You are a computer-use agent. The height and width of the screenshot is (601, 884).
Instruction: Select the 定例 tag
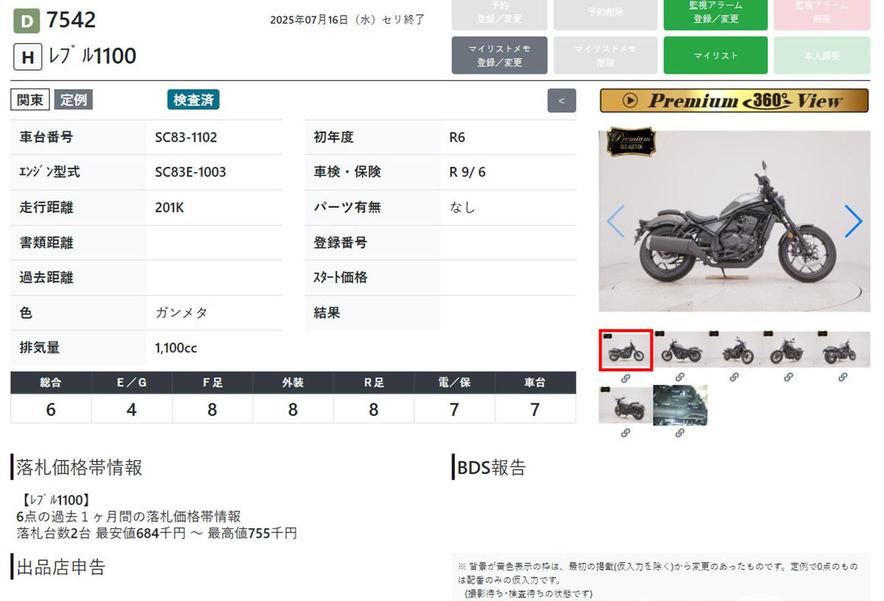point(73,100)
